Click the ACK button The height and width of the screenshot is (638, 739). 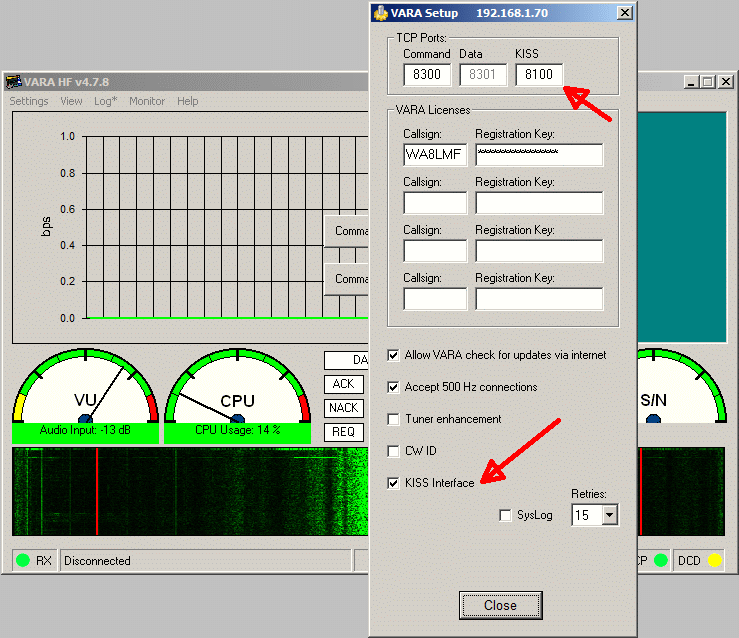pos(343,384)
